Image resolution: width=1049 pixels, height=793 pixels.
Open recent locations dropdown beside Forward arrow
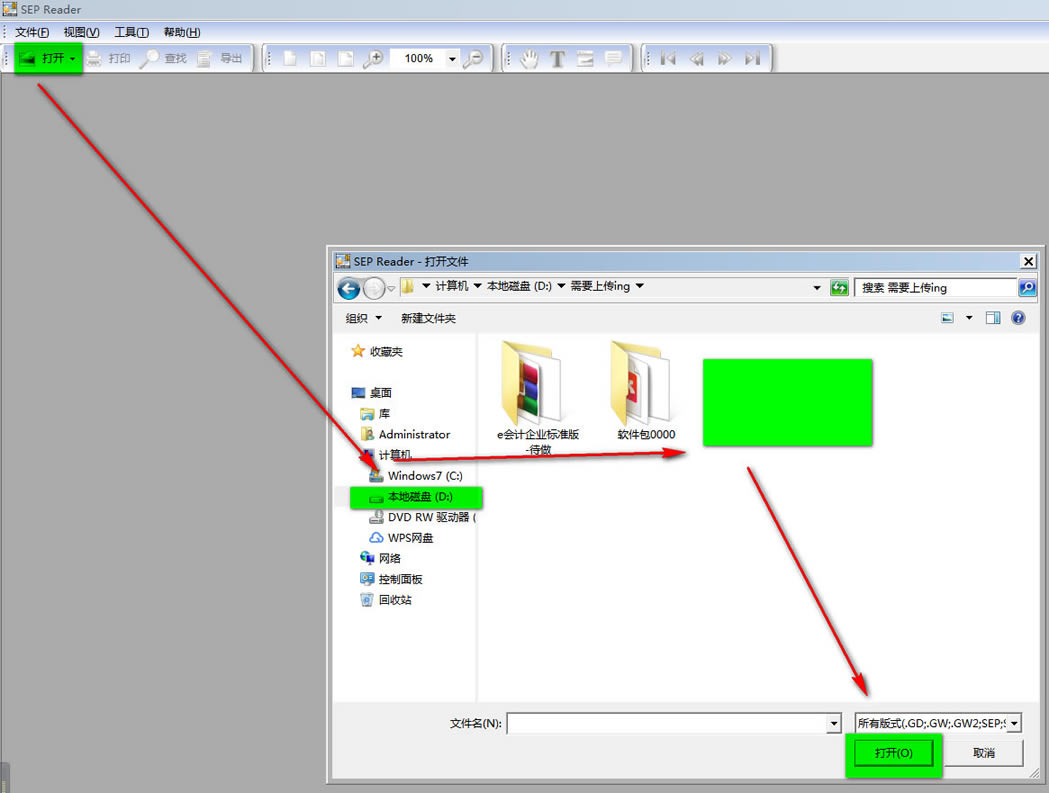tap(391, 288)
